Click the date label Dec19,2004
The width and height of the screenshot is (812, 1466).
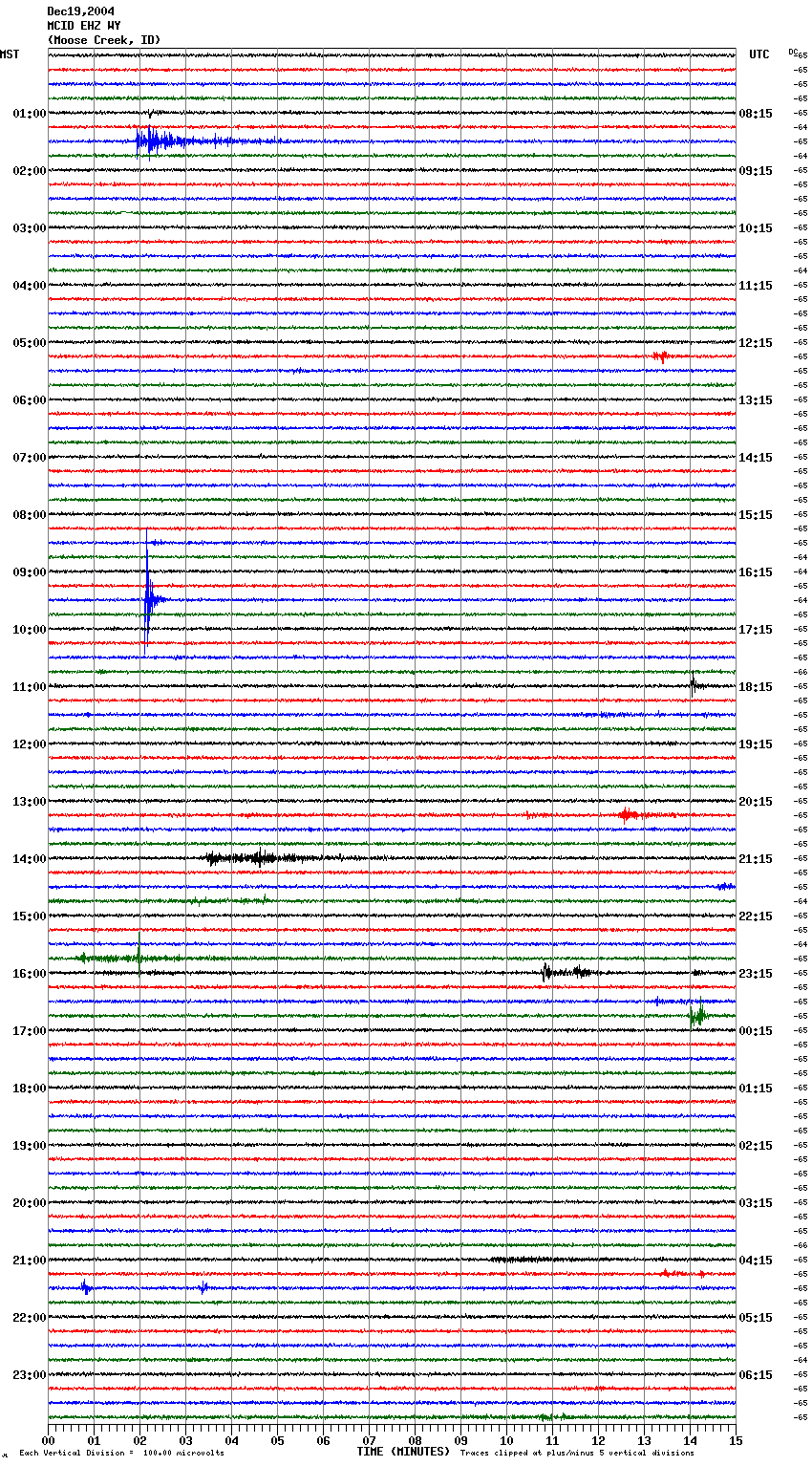point(80,11)
